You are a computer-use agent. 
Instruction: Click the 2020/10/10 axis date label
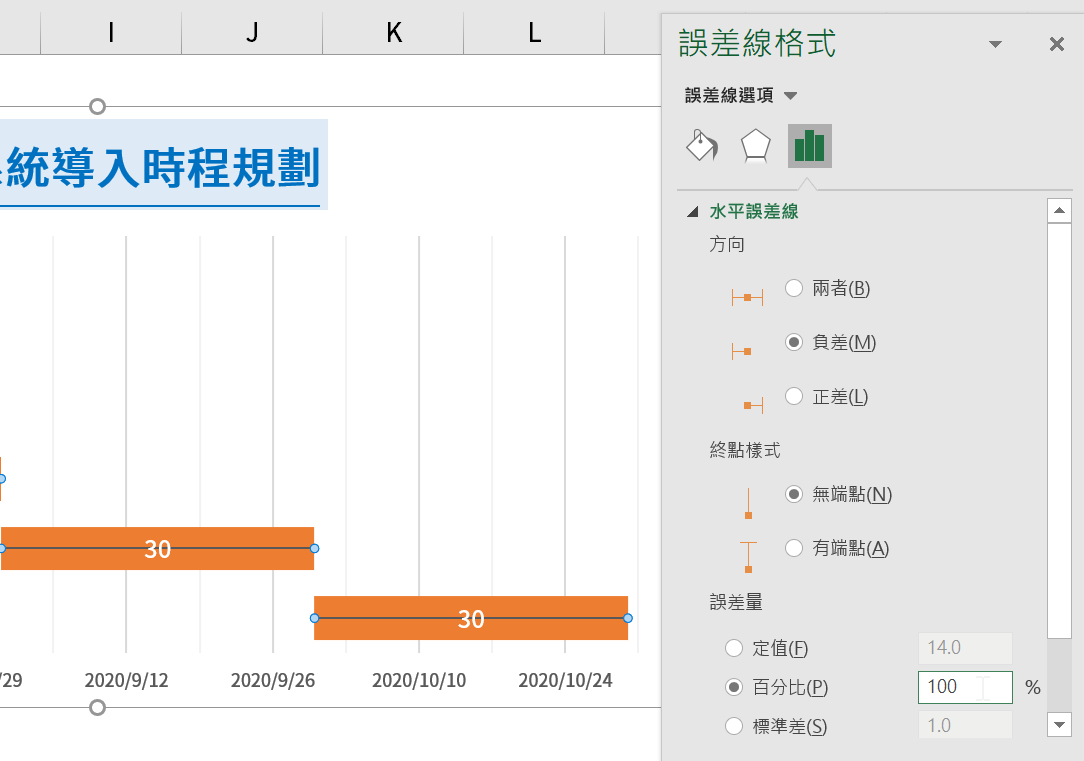[x=419, y=681]
